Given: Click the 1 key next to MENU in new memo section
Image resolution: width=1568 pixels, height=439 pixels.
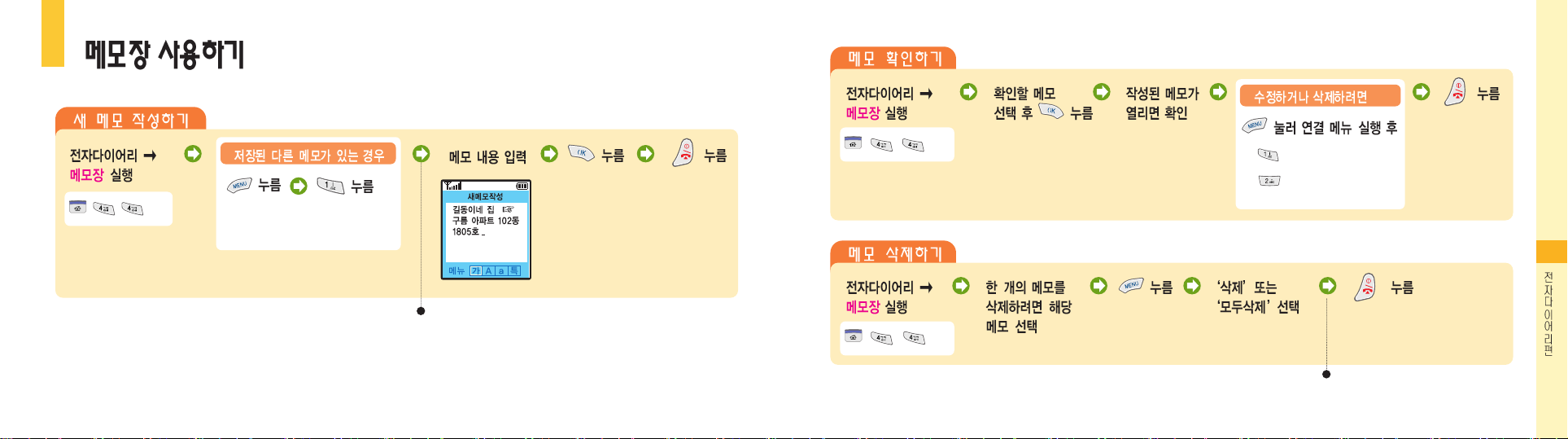Looking at the screenshot, I should [x=331, y=186].
